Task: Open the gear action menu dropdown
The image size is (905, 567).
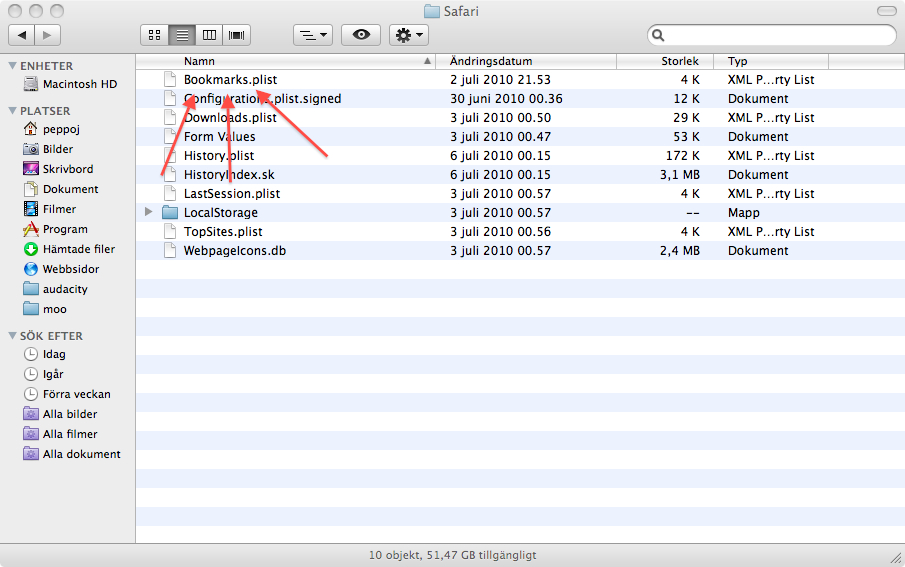Action: tap(408, 35)
